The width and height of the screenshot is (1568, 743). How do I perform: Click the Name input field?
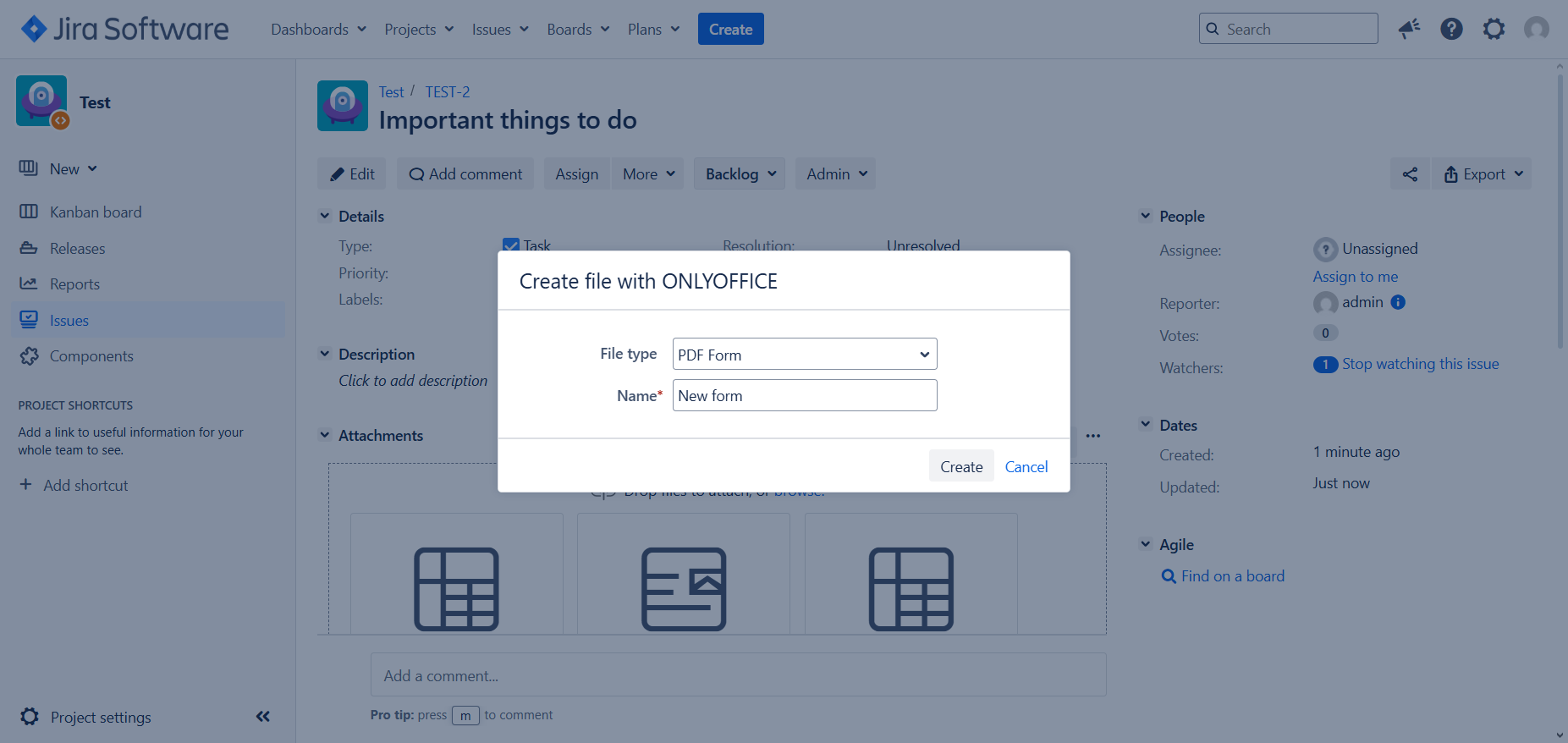click(804, 396)
